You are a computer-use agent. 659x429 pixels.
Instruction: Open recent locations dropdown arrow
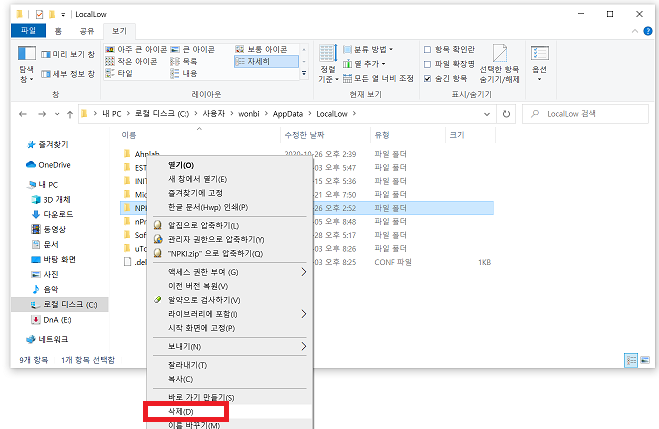pos(57,114)
